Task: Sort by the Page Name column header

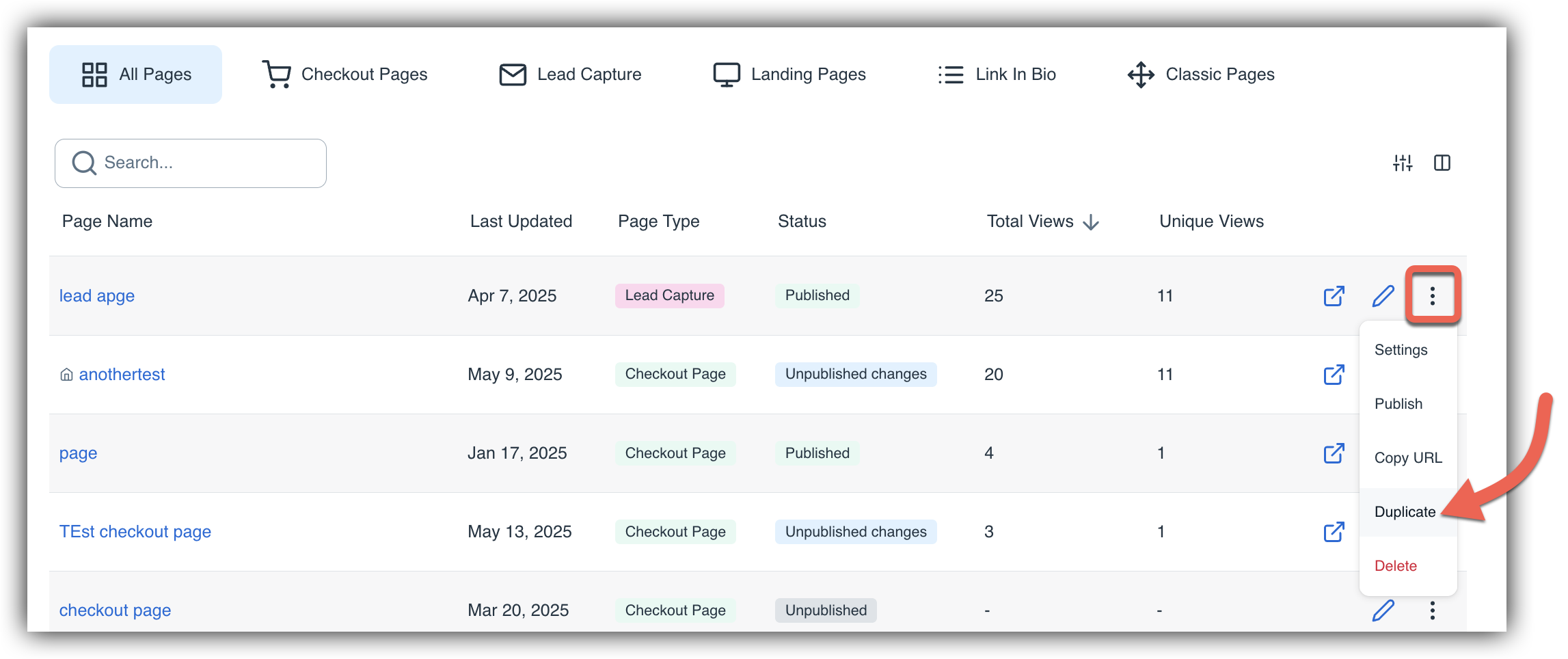Action: click(107, 221)
